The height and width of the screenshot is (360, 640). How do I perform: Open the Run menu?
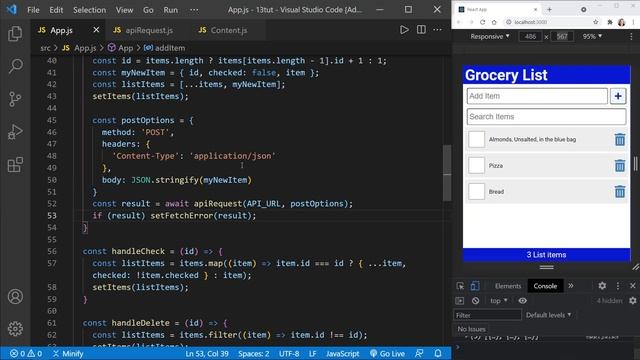(x=171, y=10)
